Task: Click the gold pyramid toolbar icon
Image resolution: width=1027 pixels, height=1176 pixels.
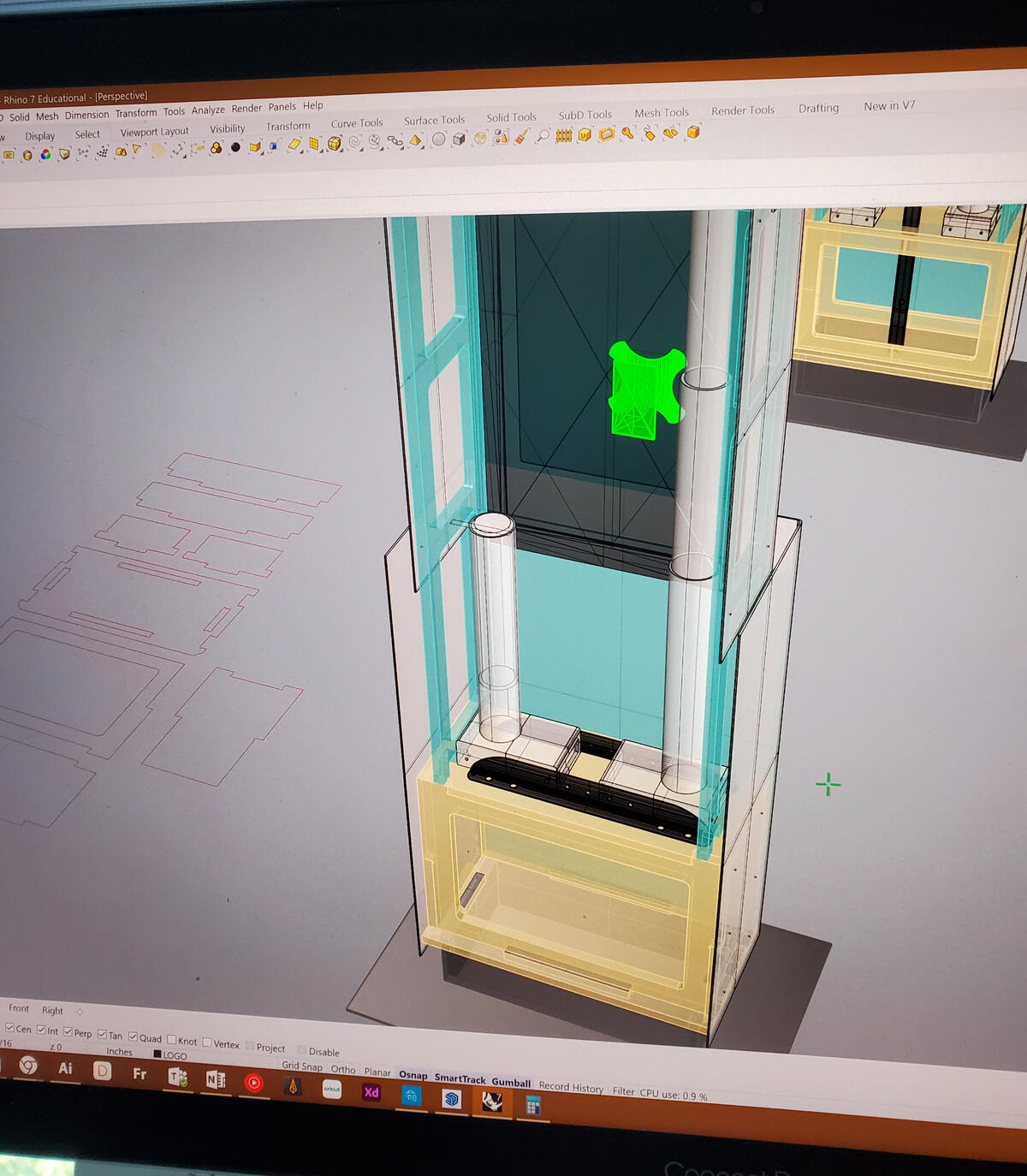Action: 415,140
